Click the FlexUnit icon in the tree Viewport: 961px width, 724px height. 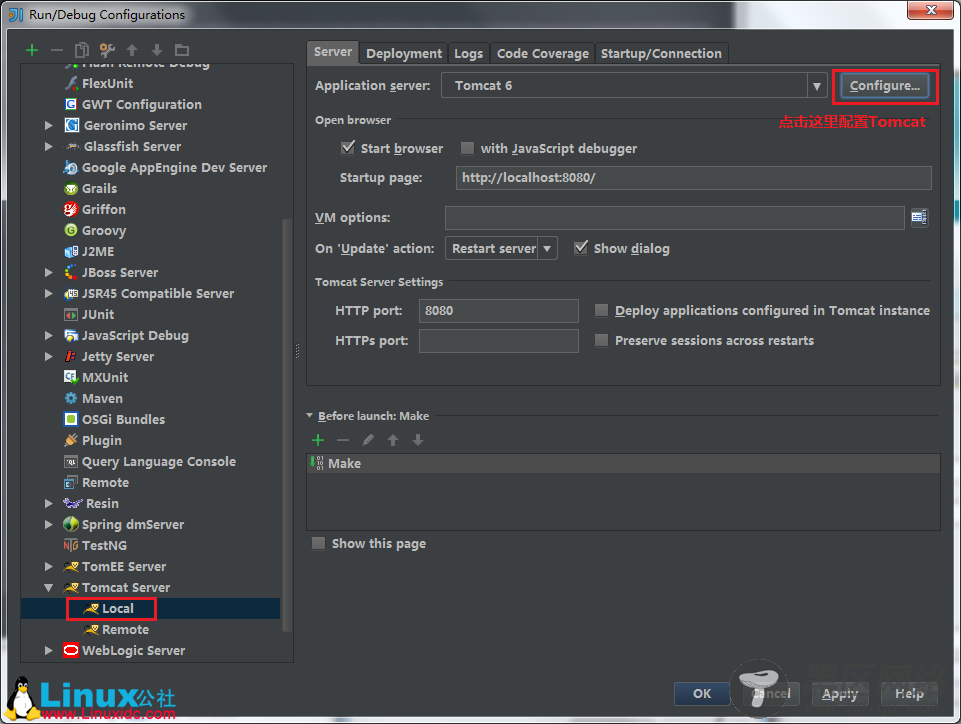point(72,83)
